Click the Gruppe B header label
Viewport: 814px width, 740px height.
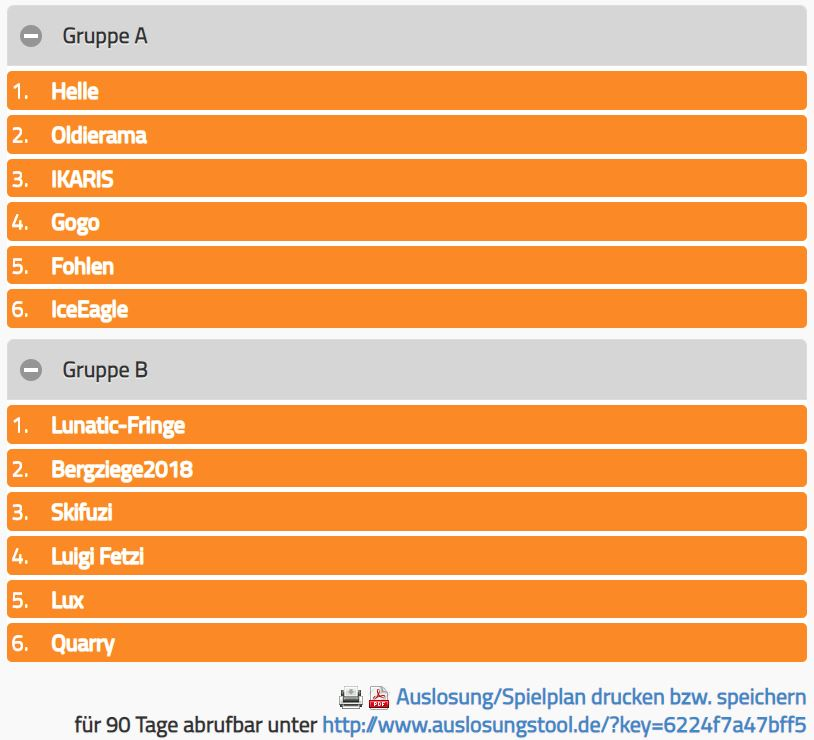105,370
